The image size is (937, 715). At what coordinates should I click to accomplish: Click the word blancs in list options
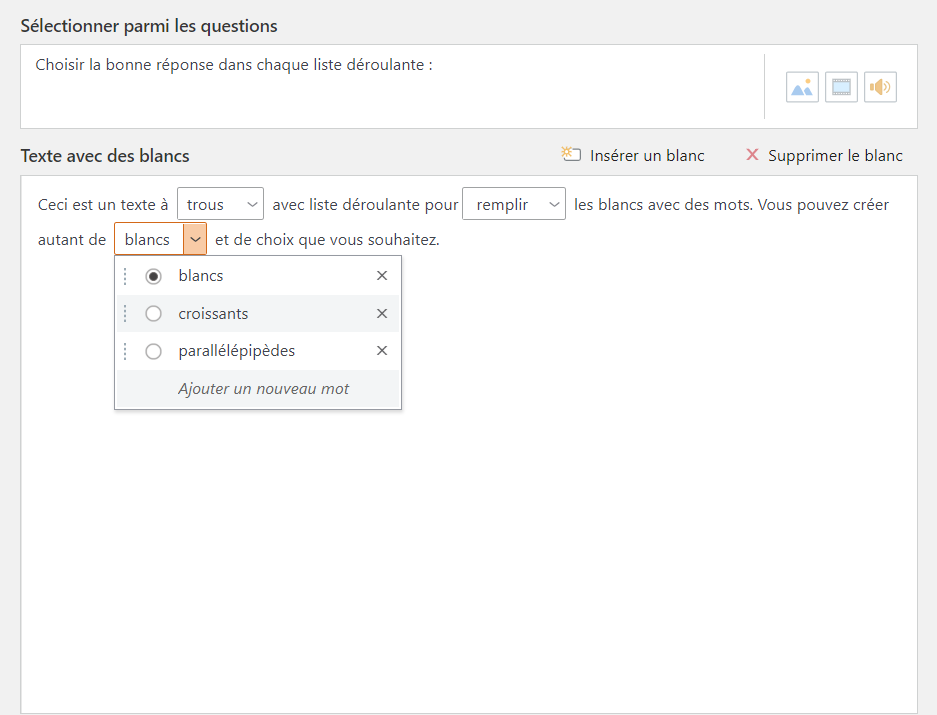pos(200,276)
